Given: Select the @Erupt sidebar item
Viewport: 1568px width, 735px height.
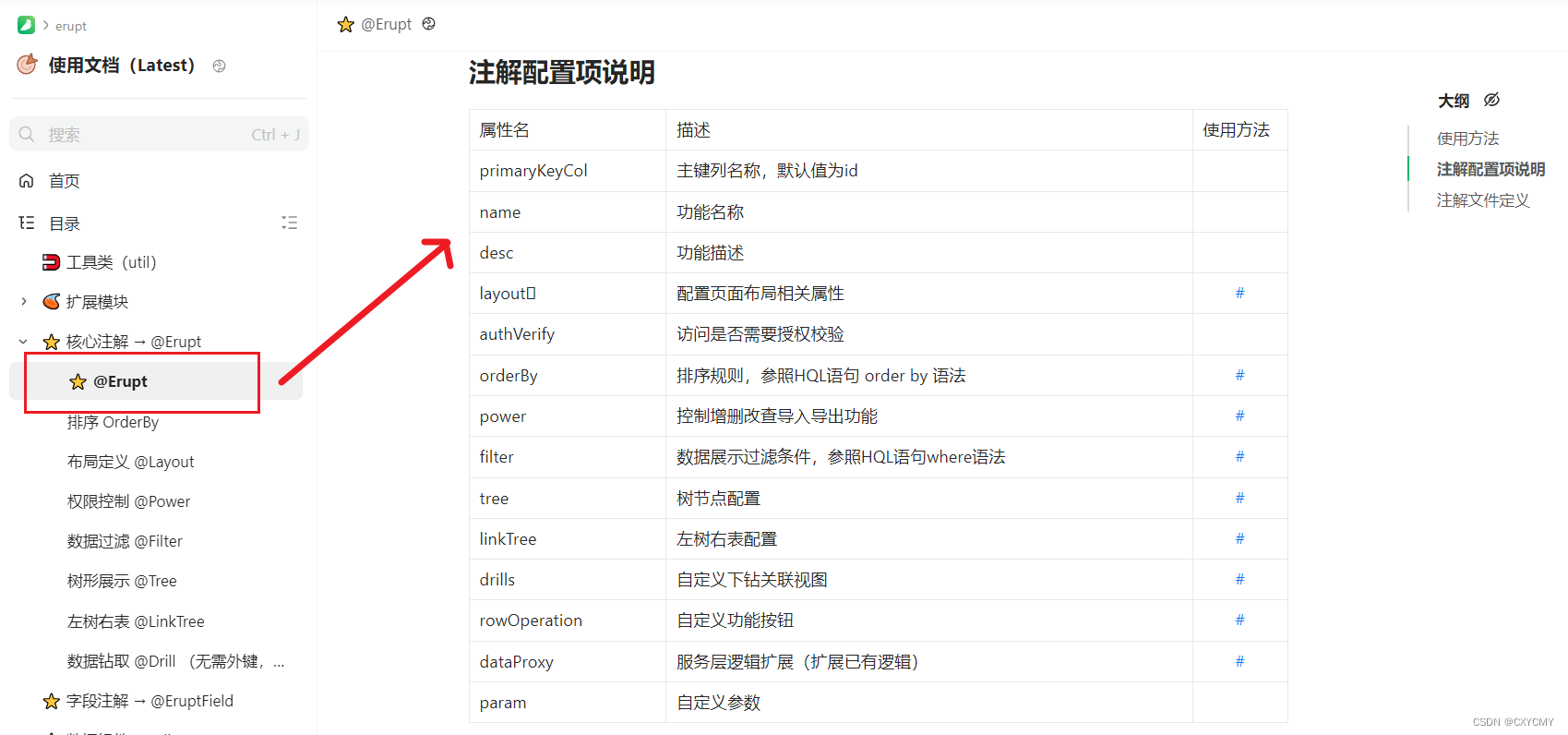Looking at the screenshot, I should coord(156,381).
